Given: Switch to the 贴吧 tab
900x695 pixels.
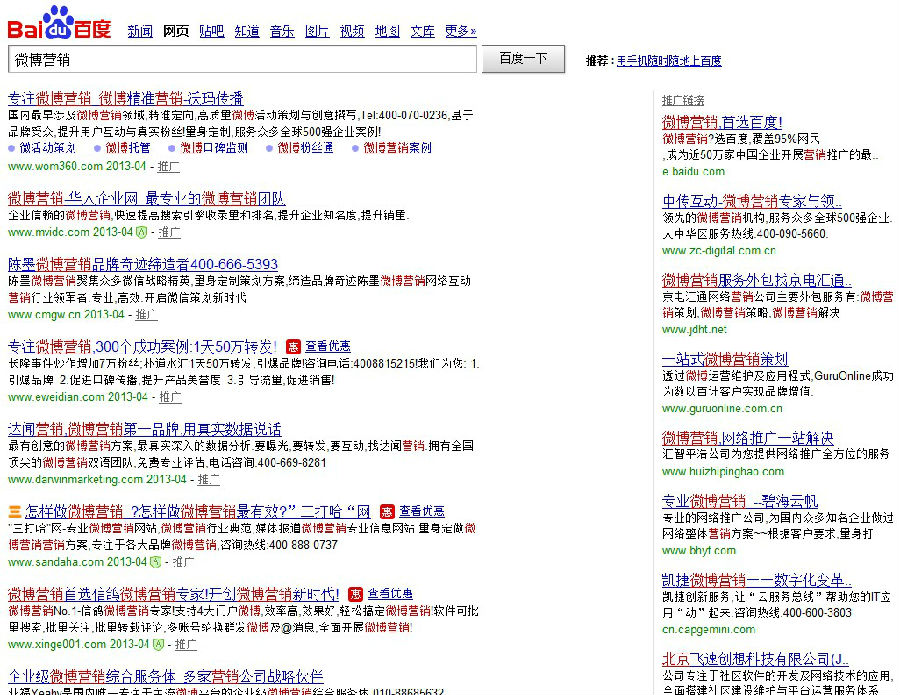Looking at the screenshot, I should coord(212,31).
